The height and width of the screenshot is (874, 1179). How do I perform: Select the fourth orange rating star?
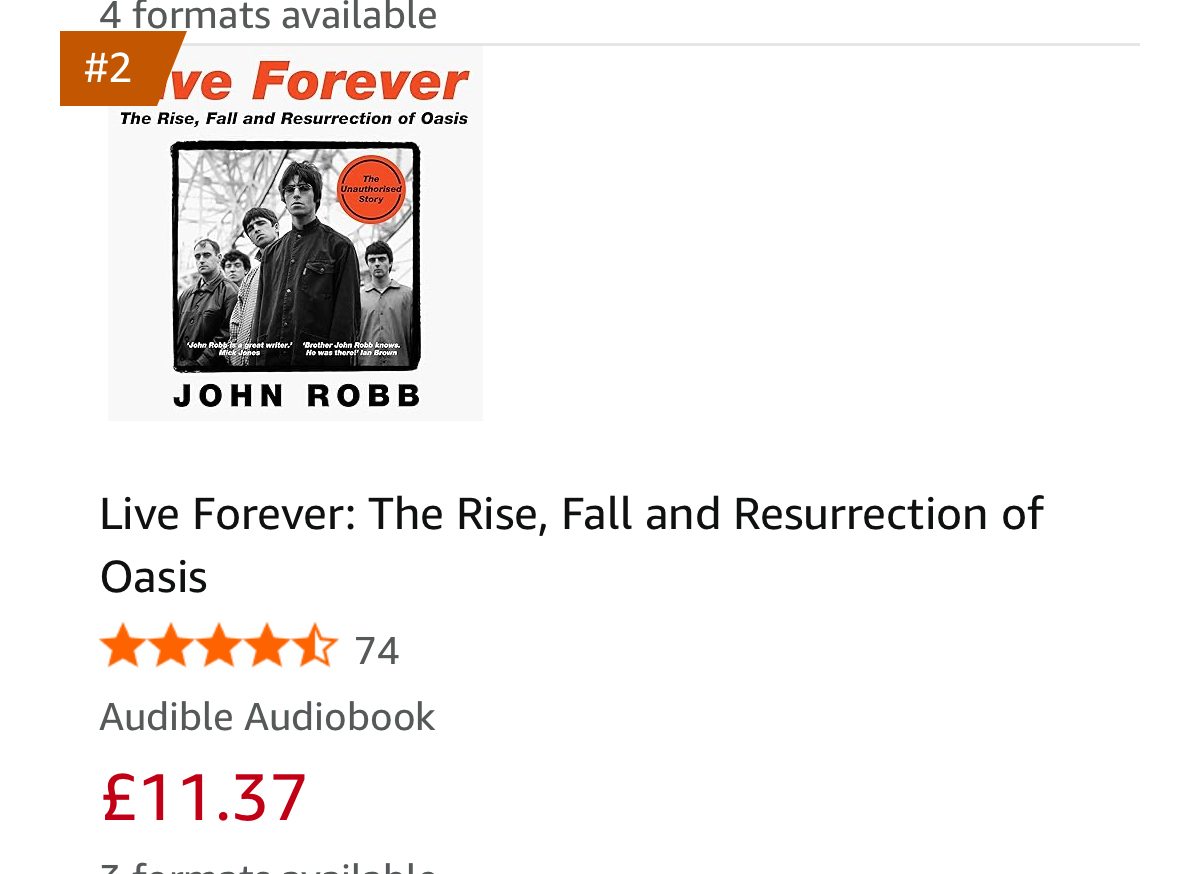pos(267,645)
